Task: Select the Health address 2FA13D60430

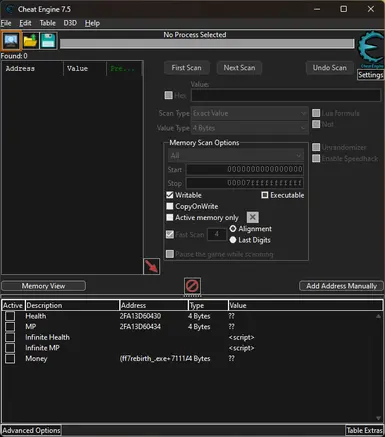Action: pyautogui.click(x=140, y=316)
